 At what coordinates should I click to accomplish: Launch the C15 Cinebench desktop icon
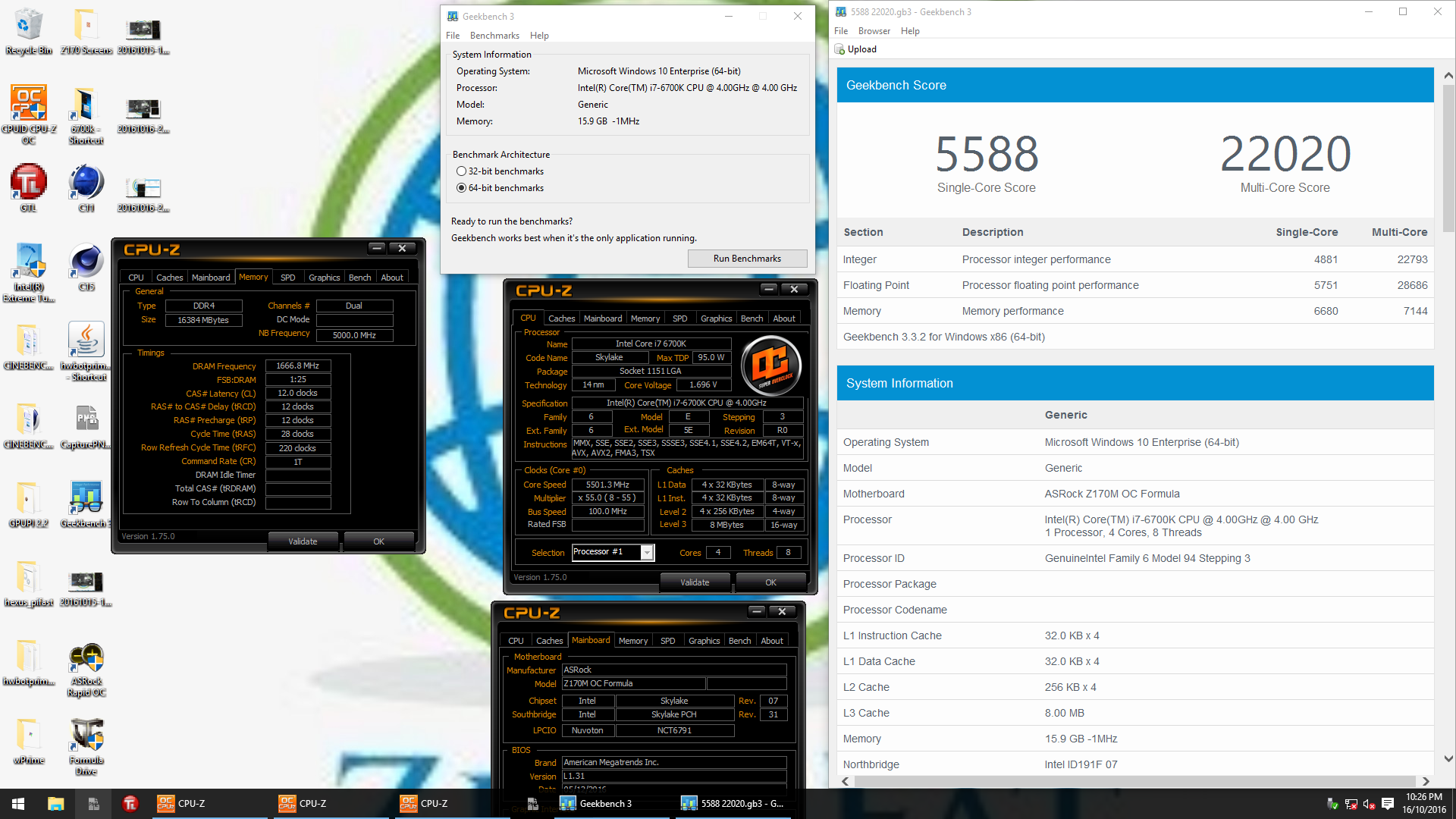[x=86, y=267]
